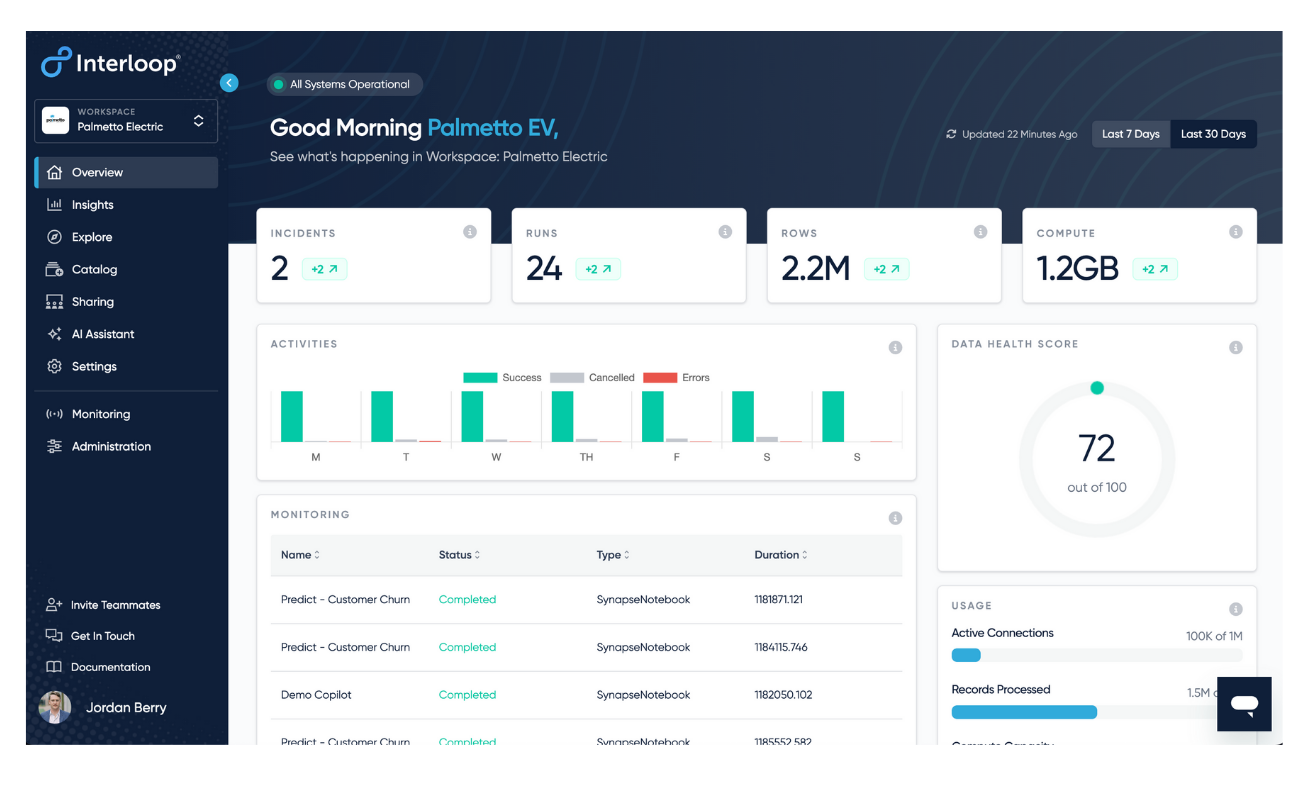The width and height of the screenshot is (1314, 789).
Task: Click the Catalog icon
Action: tap(55, 269)
